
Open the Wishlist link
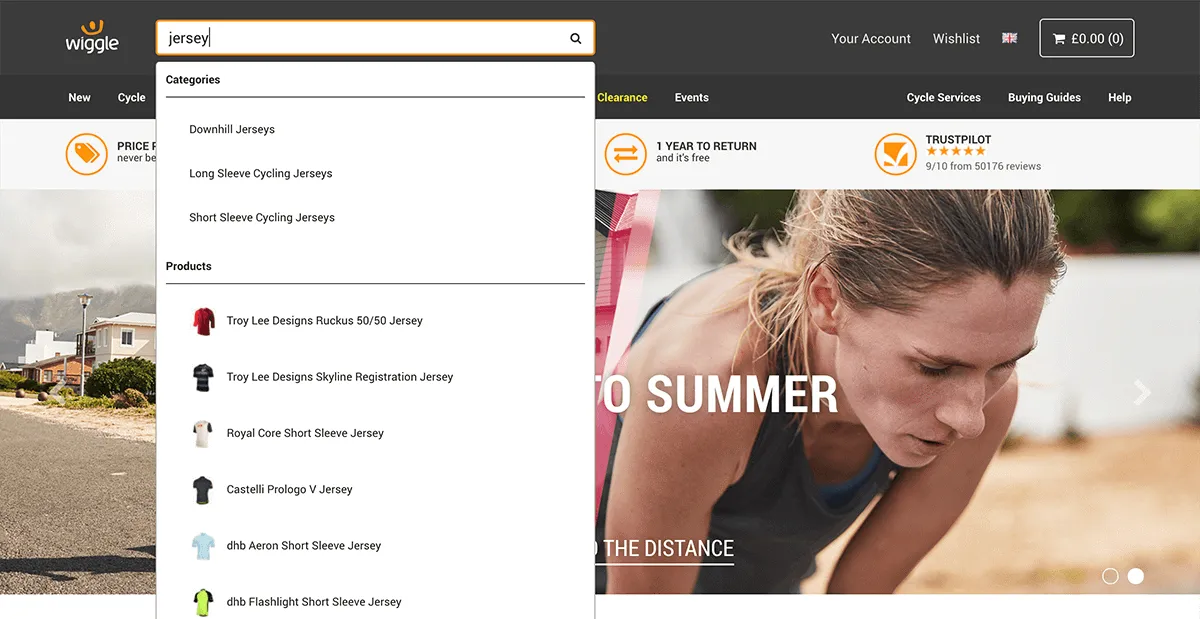pyautogui.click(x=956, y=39)
